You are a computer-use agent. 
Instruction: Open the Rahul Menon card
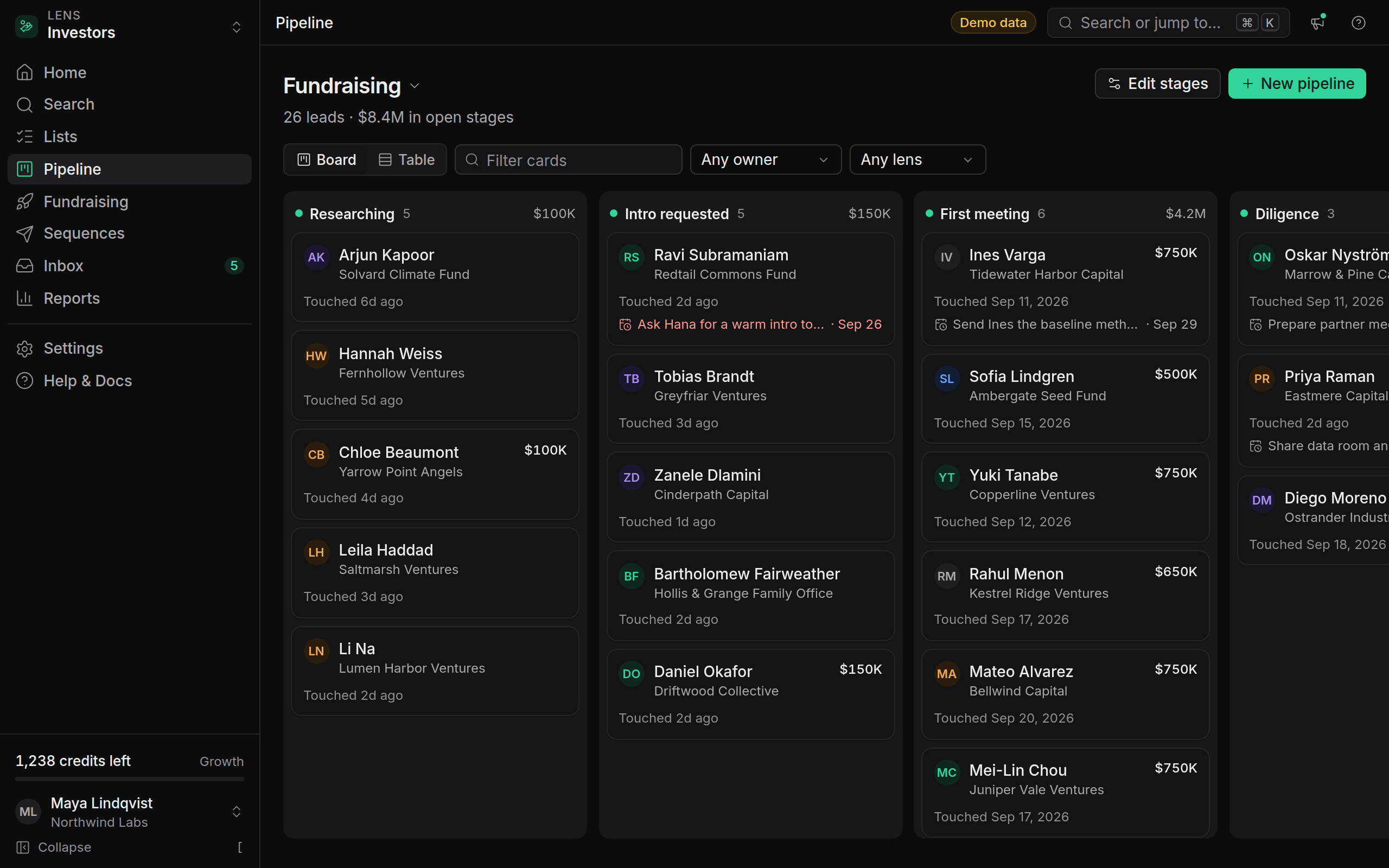(x=1065, y=596)
